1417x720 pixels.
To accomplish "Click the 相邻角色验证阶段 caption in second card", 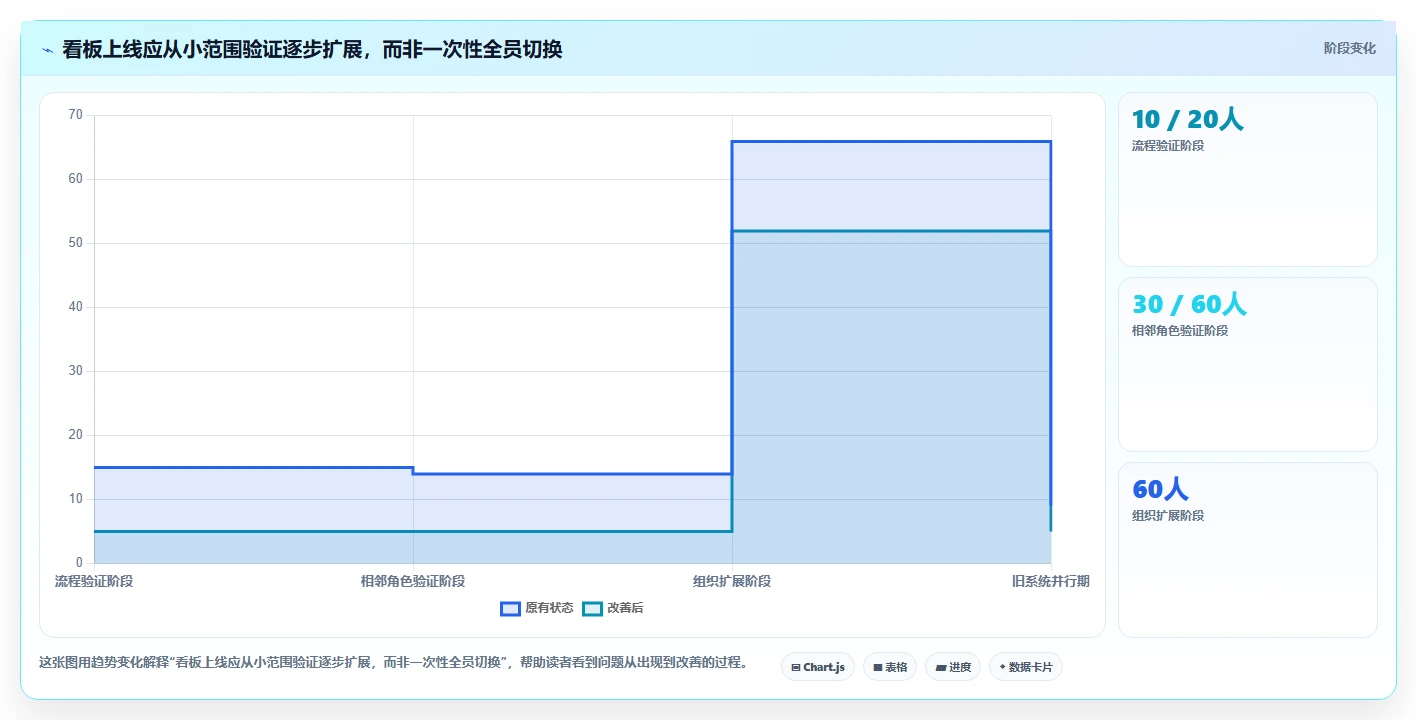I will [x=1180, y=331].
